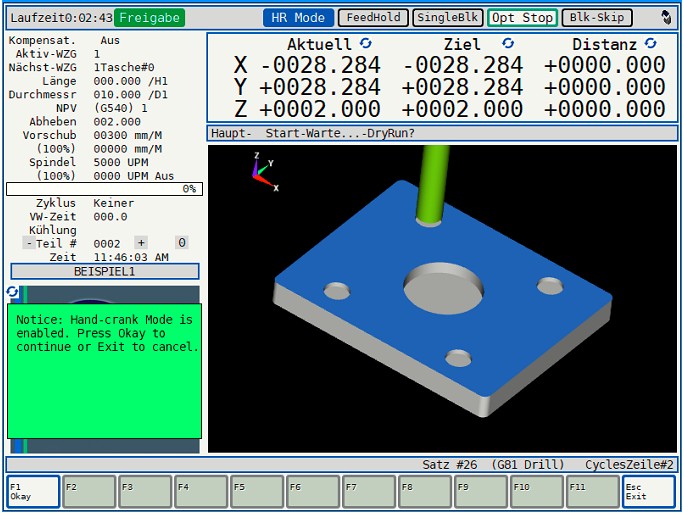This screenshot has width=684, height=515.
Task: Toggle SingleBlk mode
Action: [448, 18]
